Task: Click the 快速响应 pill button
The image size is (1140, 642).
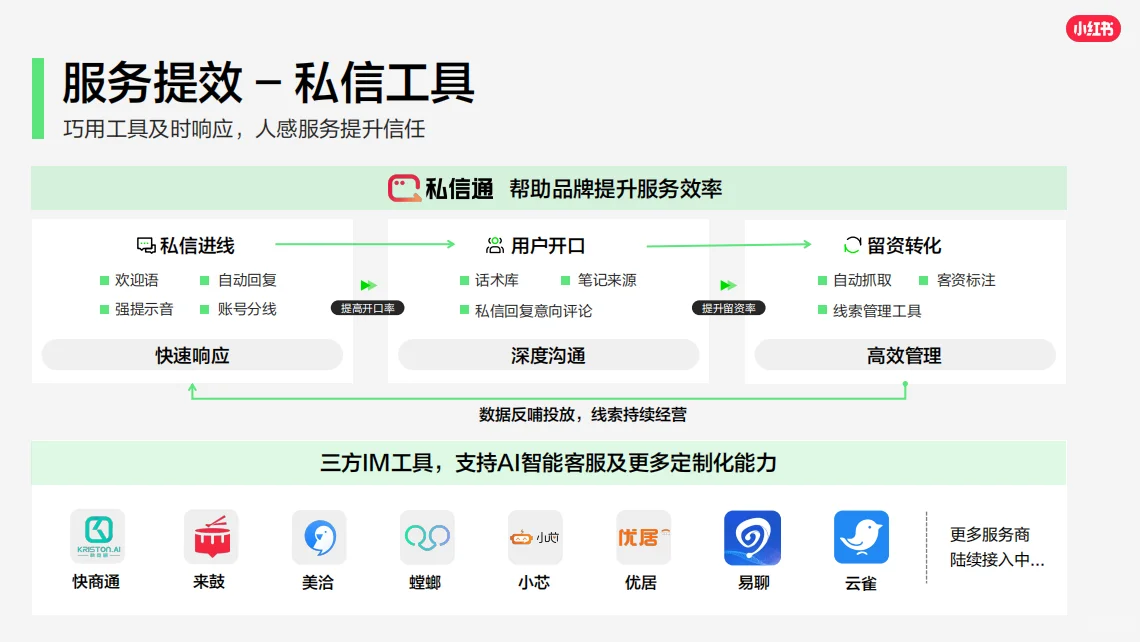Action: [x=193, y=355]
